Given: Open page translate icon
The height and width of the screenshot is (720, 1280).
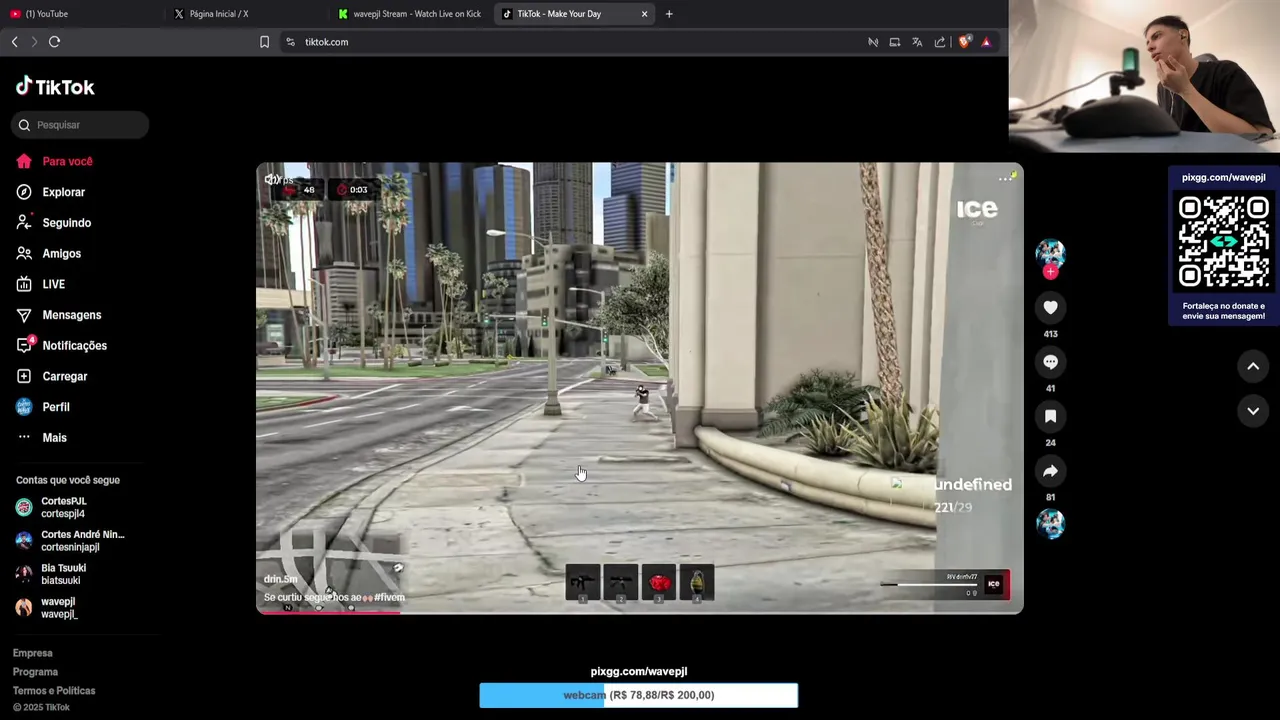Looking at the screenshot, I should [917, 42].
